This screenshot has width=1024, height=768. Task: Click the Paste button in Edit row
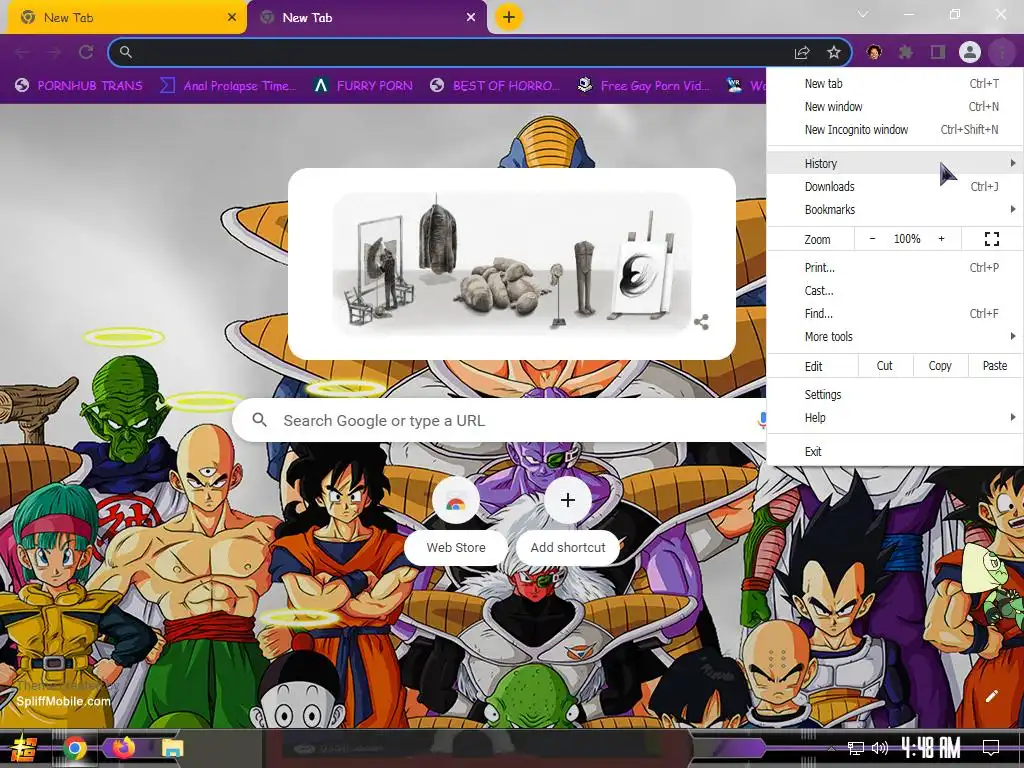(x=995, y=366)
